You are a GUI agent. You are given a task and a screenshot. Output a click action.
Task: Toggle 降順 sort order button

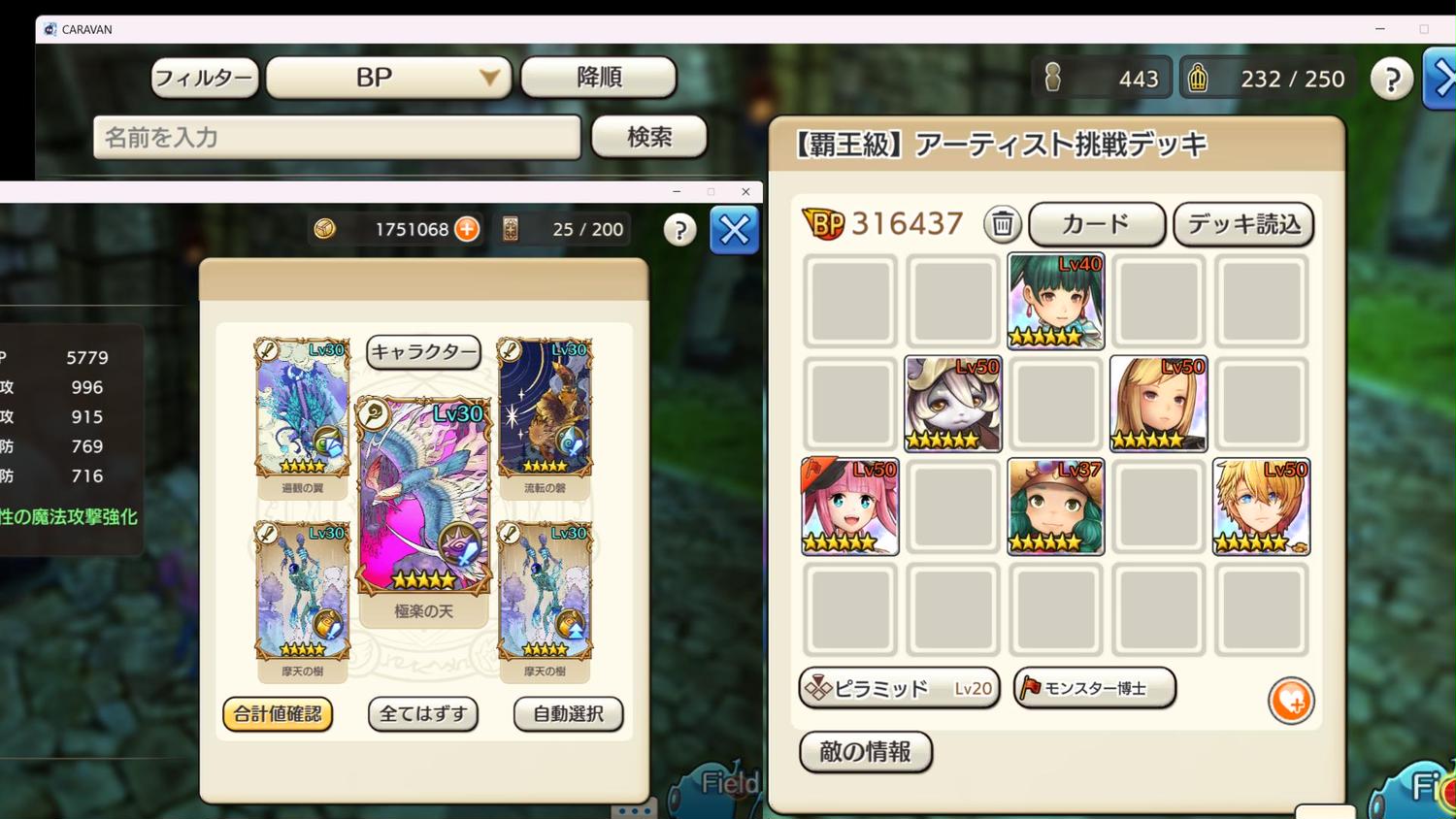pyautogui.click(x=599, y=78)
